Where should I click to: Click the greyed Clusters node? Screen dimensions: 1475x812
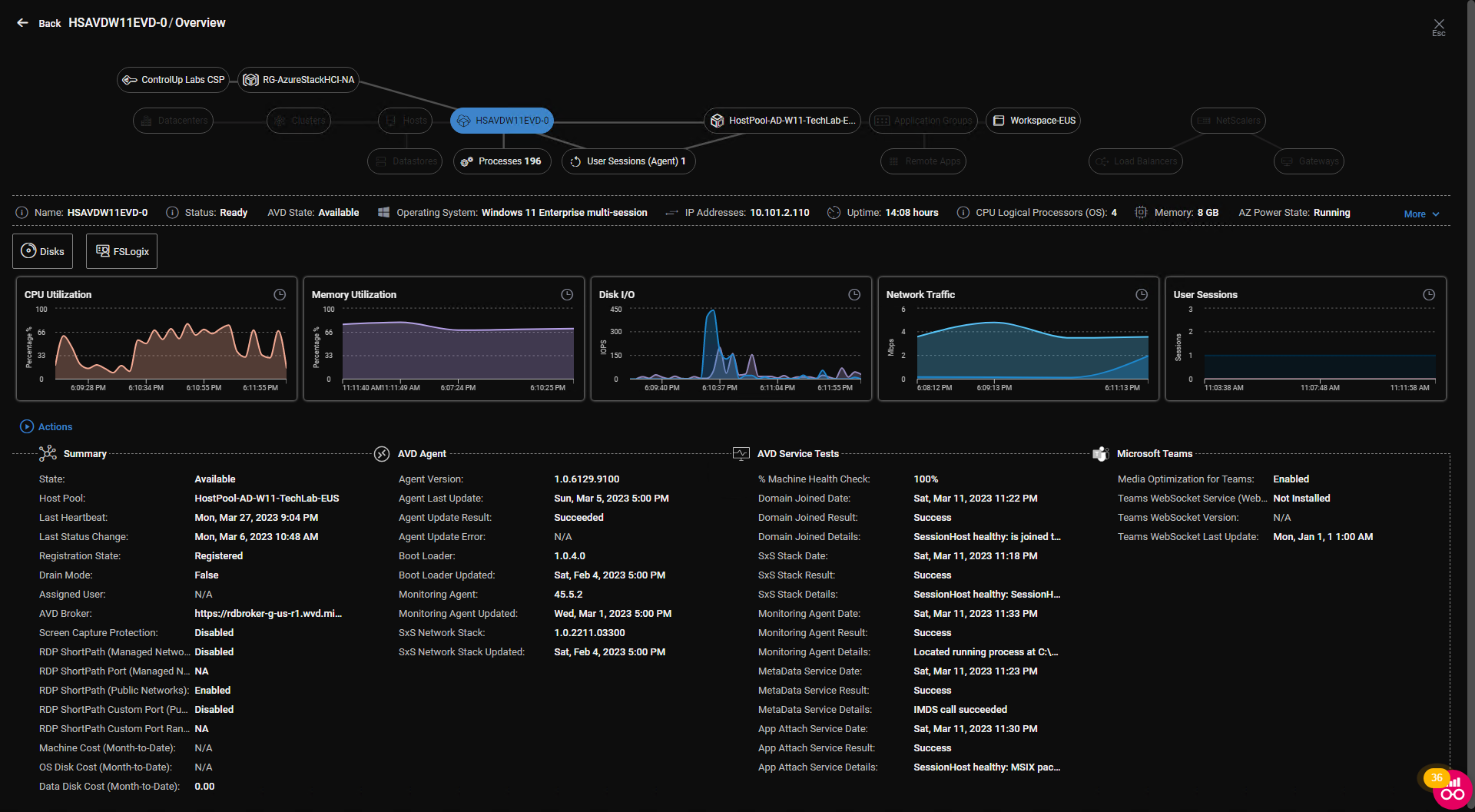299,121
